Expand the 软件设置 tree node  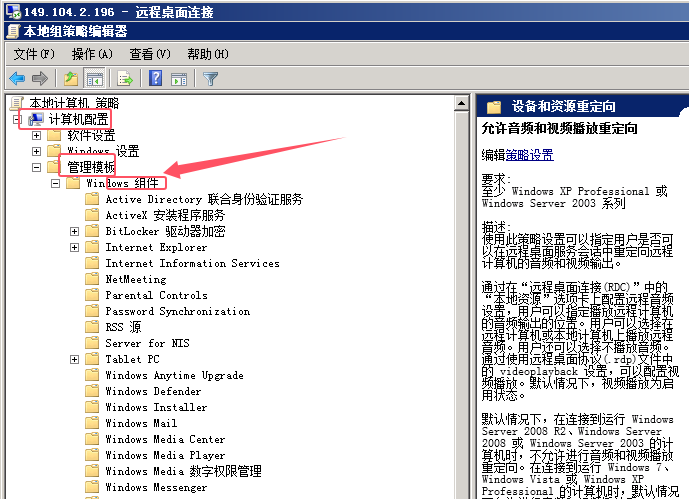tap(37, 135)
